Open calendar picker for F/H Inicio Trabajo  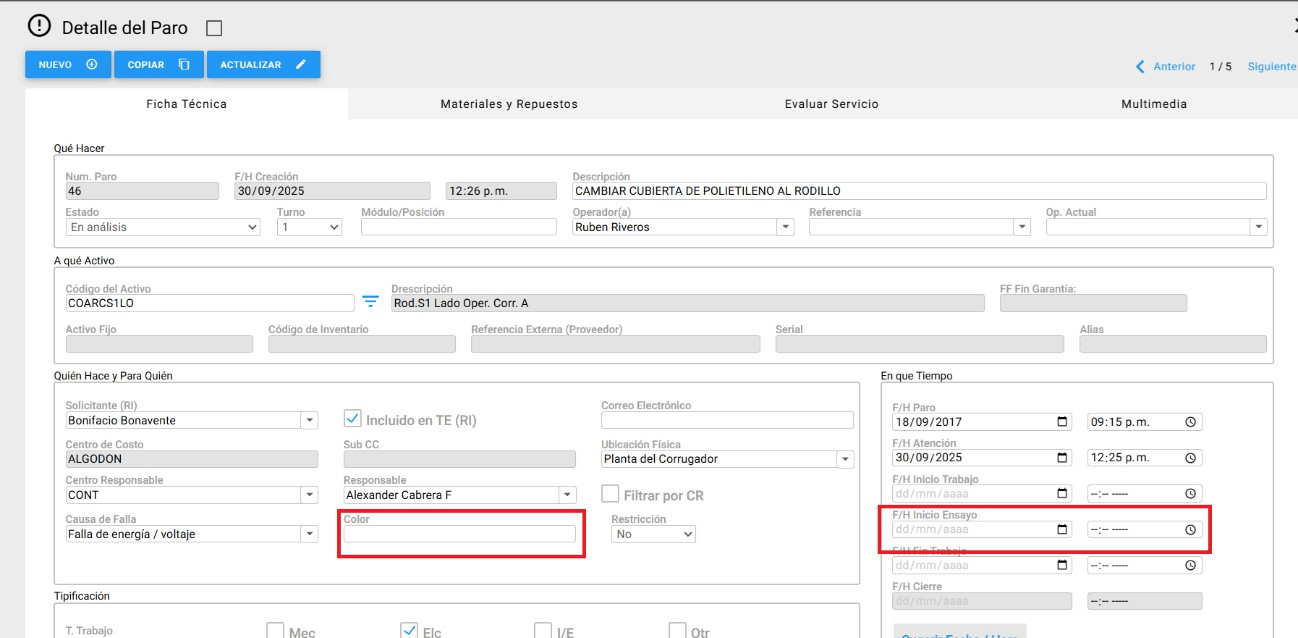[x=1062, y=494]
